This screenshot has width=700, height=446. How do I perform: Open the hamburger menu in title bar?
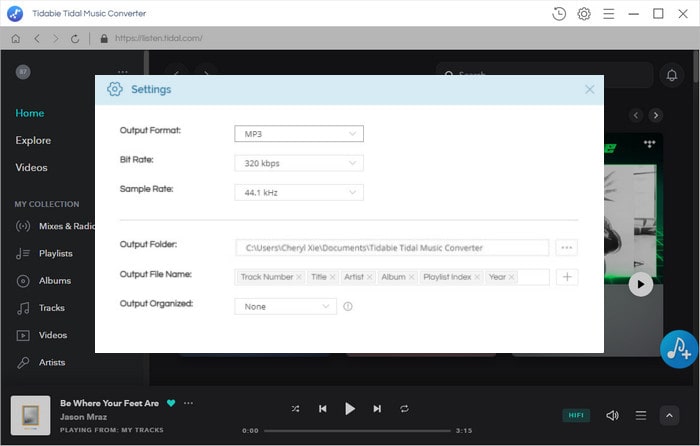point(608,14)
